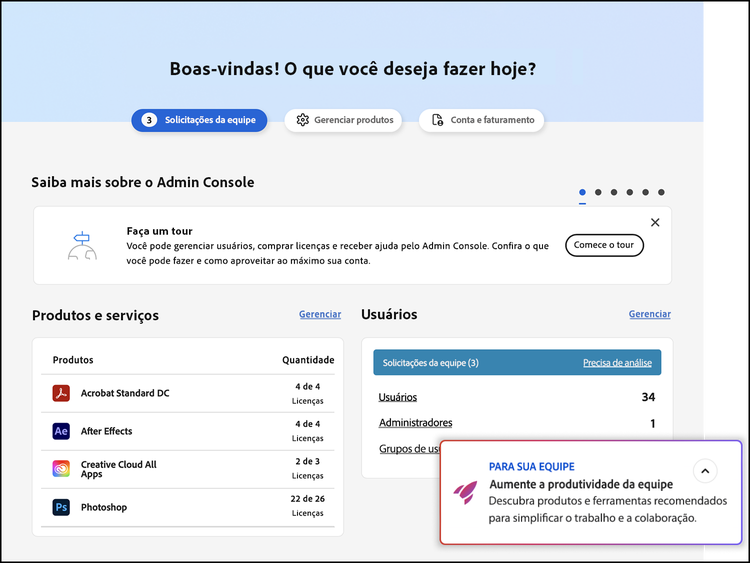
Task: Click the Faça um tour heading
Action: 159,231
